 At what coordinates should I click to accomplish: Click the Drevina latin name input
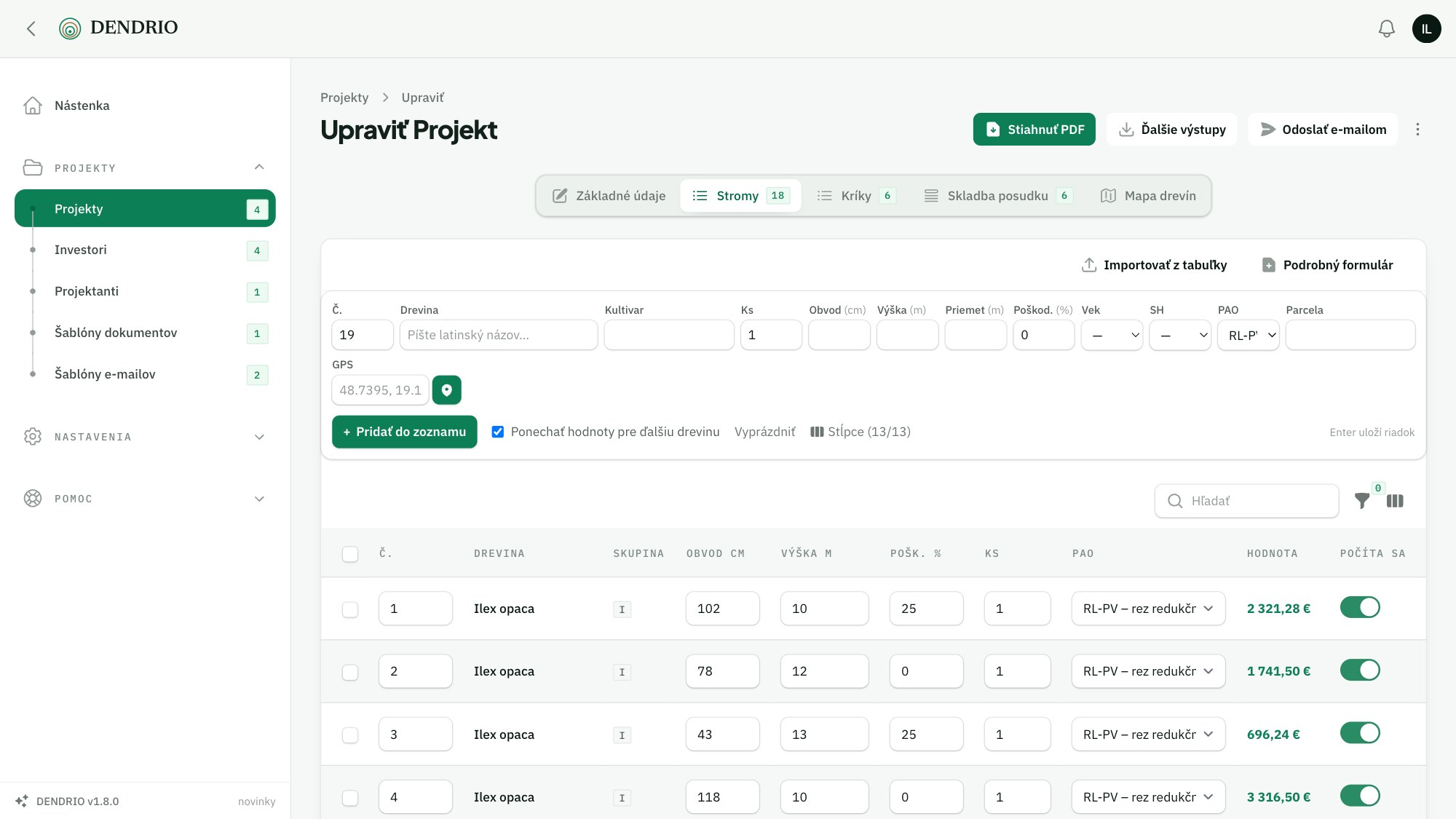pos(499,335)
